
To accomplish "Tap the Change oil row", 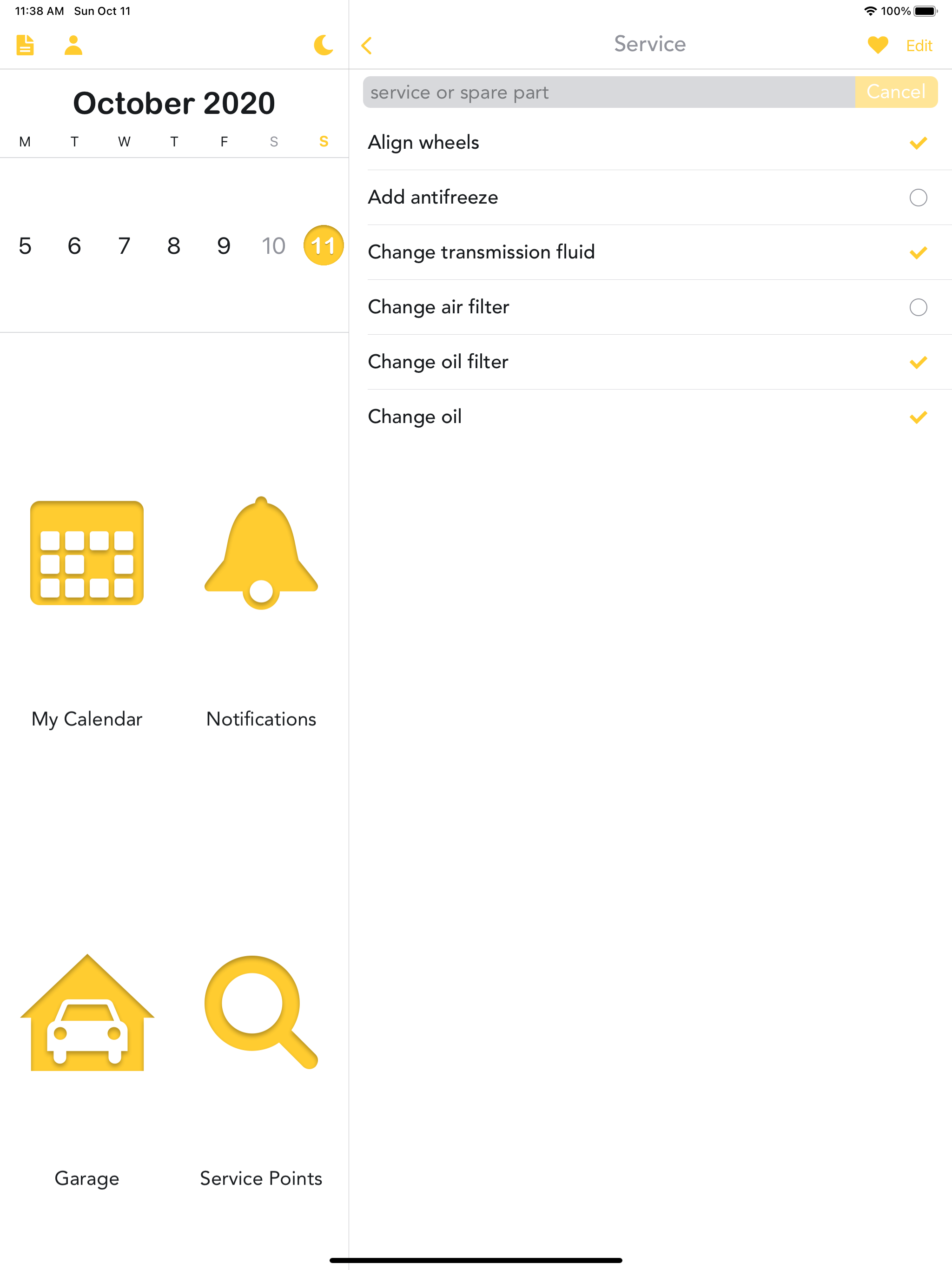I will 632,417.
